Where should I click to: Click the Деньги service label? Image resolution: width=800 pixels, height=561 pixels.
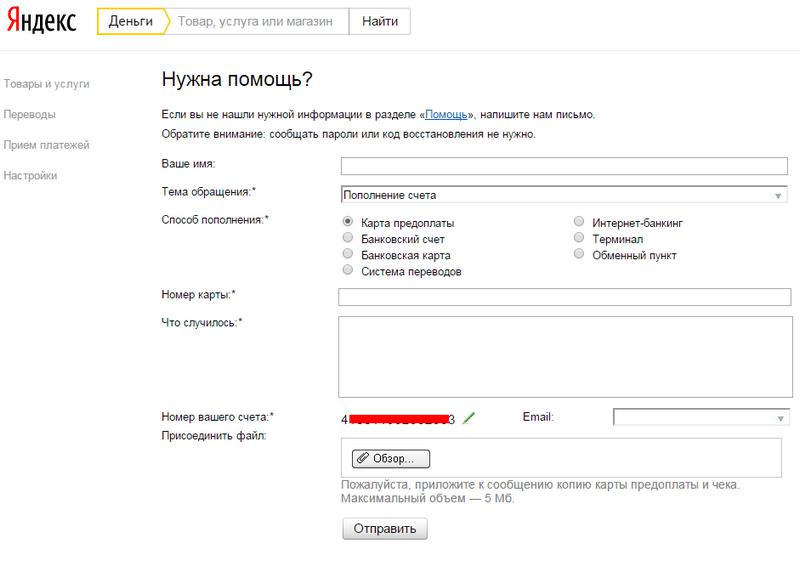[x=131, y=21]
